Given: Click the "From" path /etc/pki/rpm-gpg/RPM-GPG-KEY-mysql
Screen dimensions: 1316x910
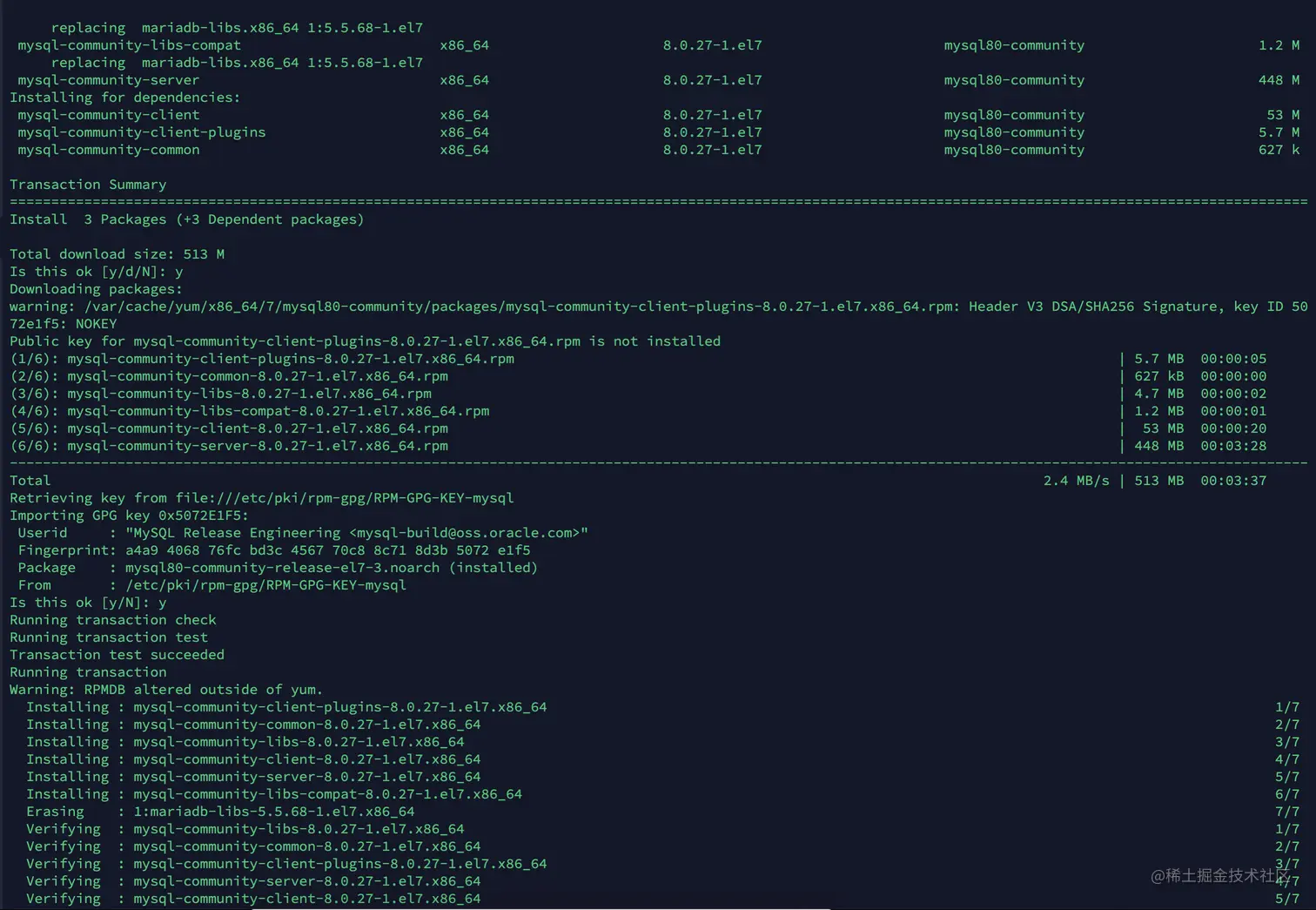Looking at the screenshot, I should (x=265, y=585).
